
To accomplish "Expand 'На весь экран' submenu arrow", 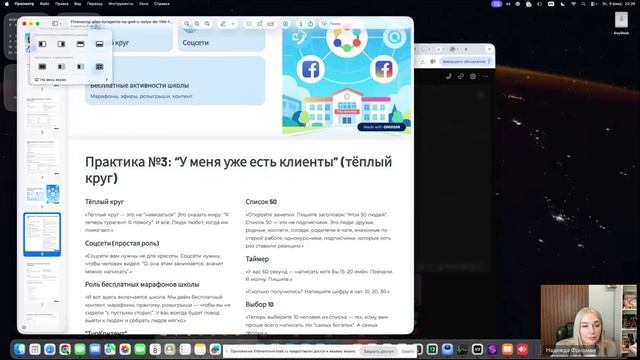I will (107, 80).
